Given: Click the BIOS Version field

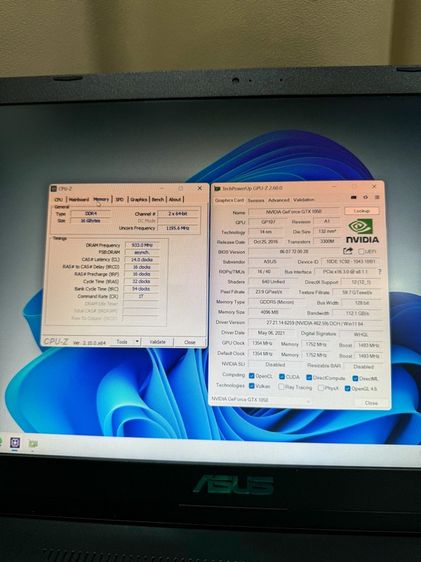Looking at the screenshot, I should [x=294, y=252].
